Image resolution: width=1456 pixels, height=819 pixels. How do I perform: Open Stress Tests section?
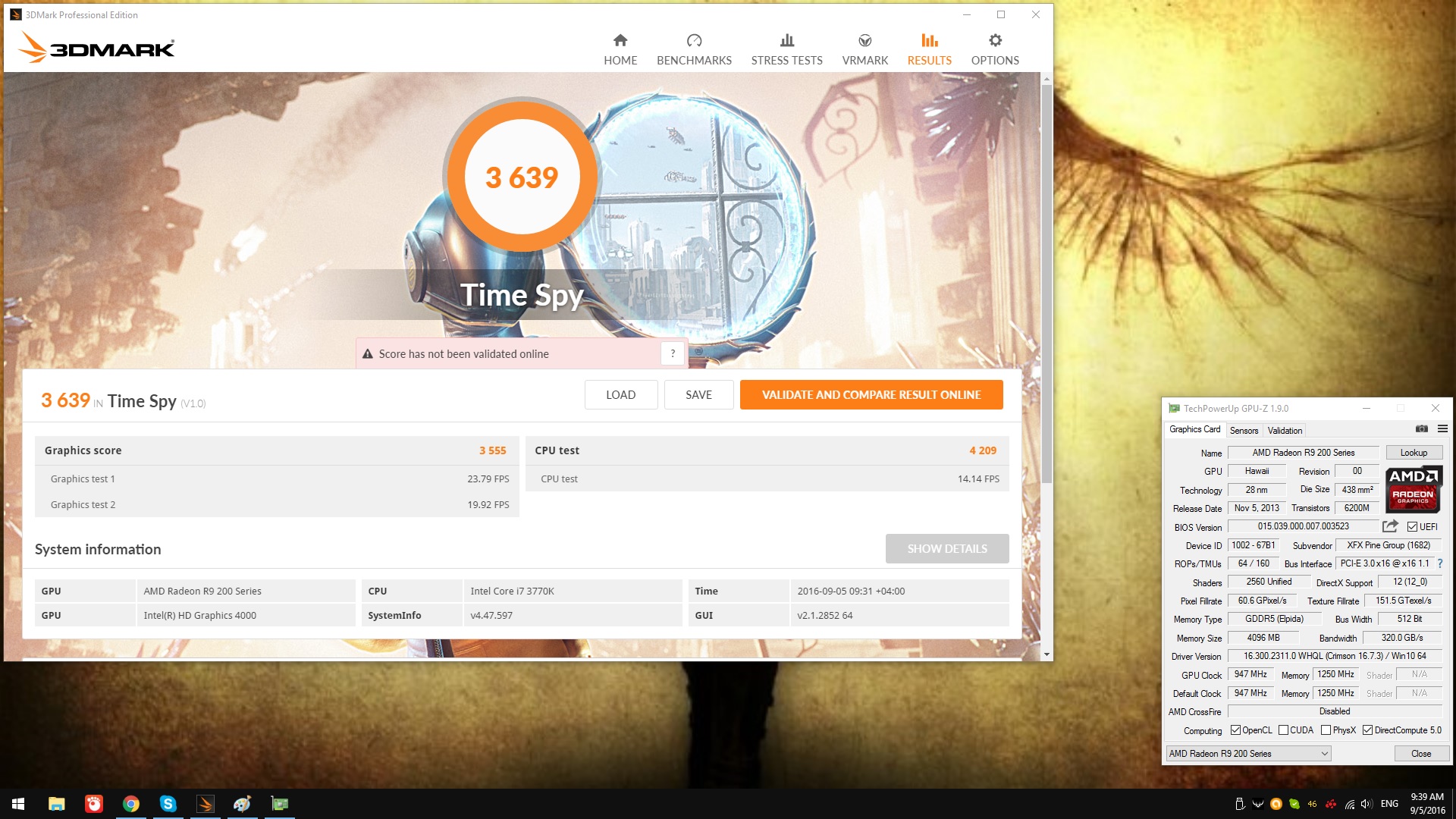786,49
